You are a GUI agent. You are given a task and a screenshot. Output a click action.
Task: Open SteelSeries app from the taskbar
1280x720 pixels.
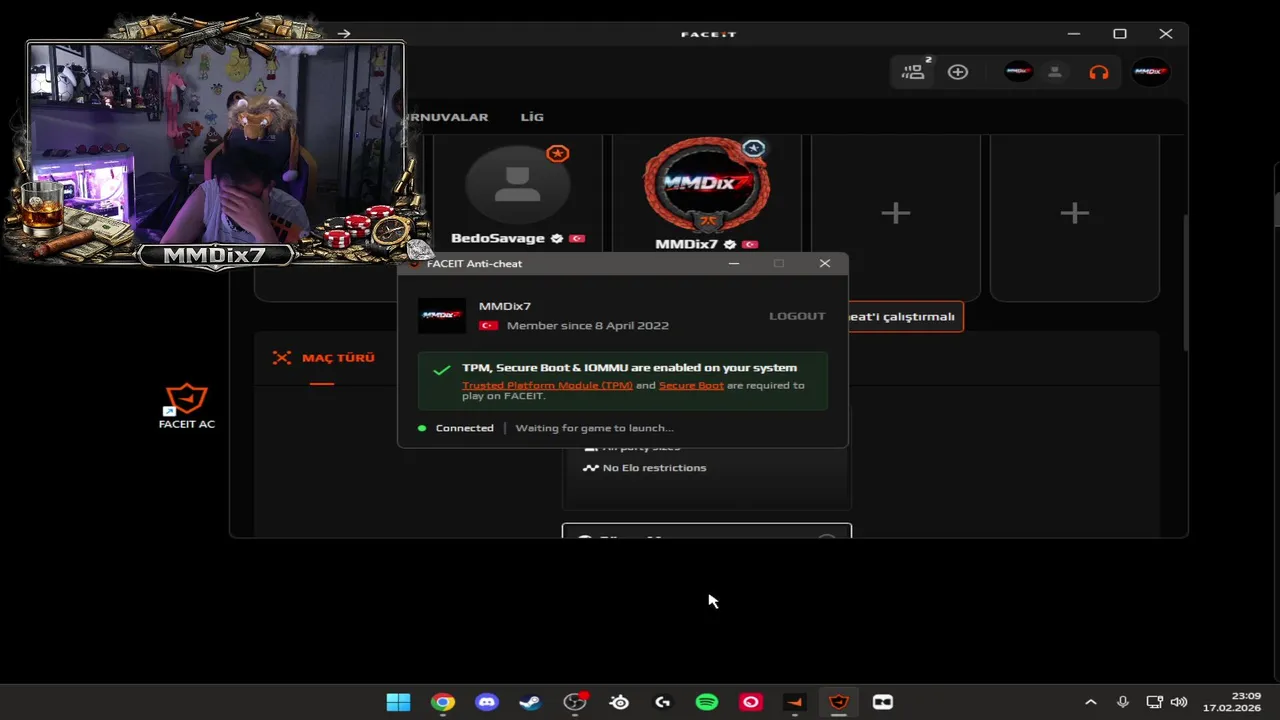pyautogui.click(x=619, y=702)
